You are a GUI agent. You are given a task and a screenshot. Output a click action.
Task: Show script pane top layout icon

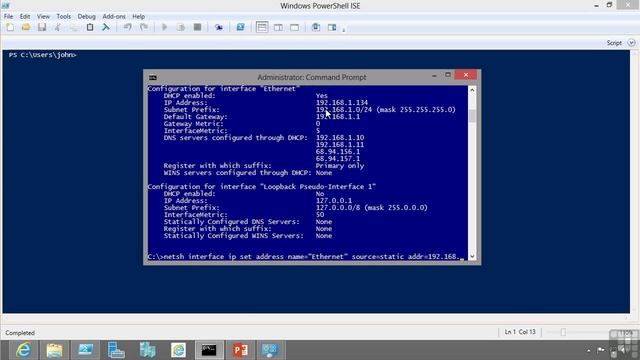coord(262,27)
